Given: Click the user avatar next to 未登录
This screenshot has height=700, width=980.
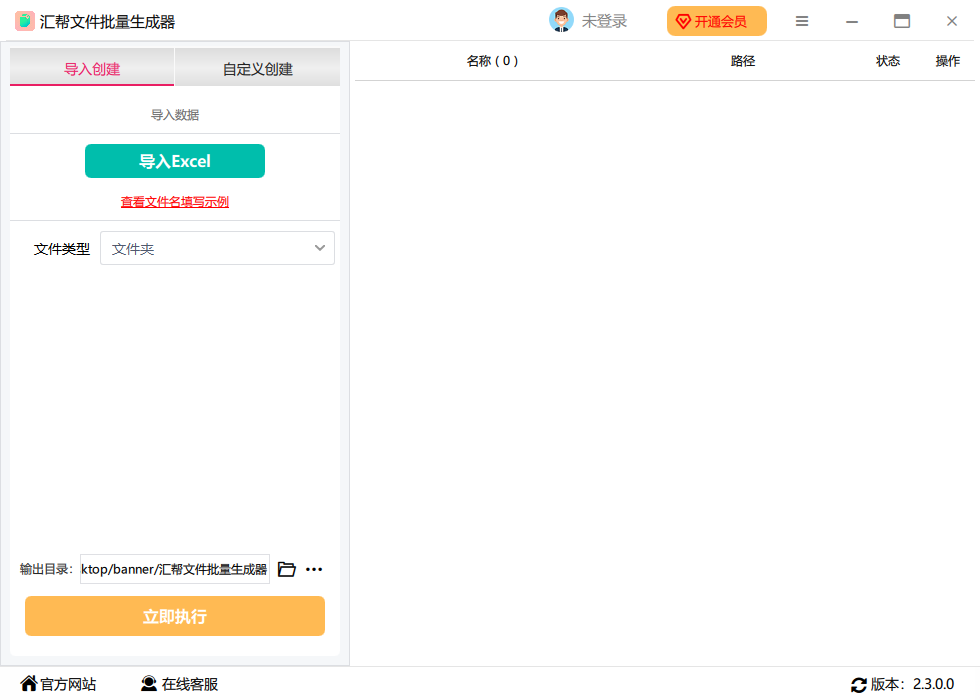Looking at the screenshot, I should 562,20.
